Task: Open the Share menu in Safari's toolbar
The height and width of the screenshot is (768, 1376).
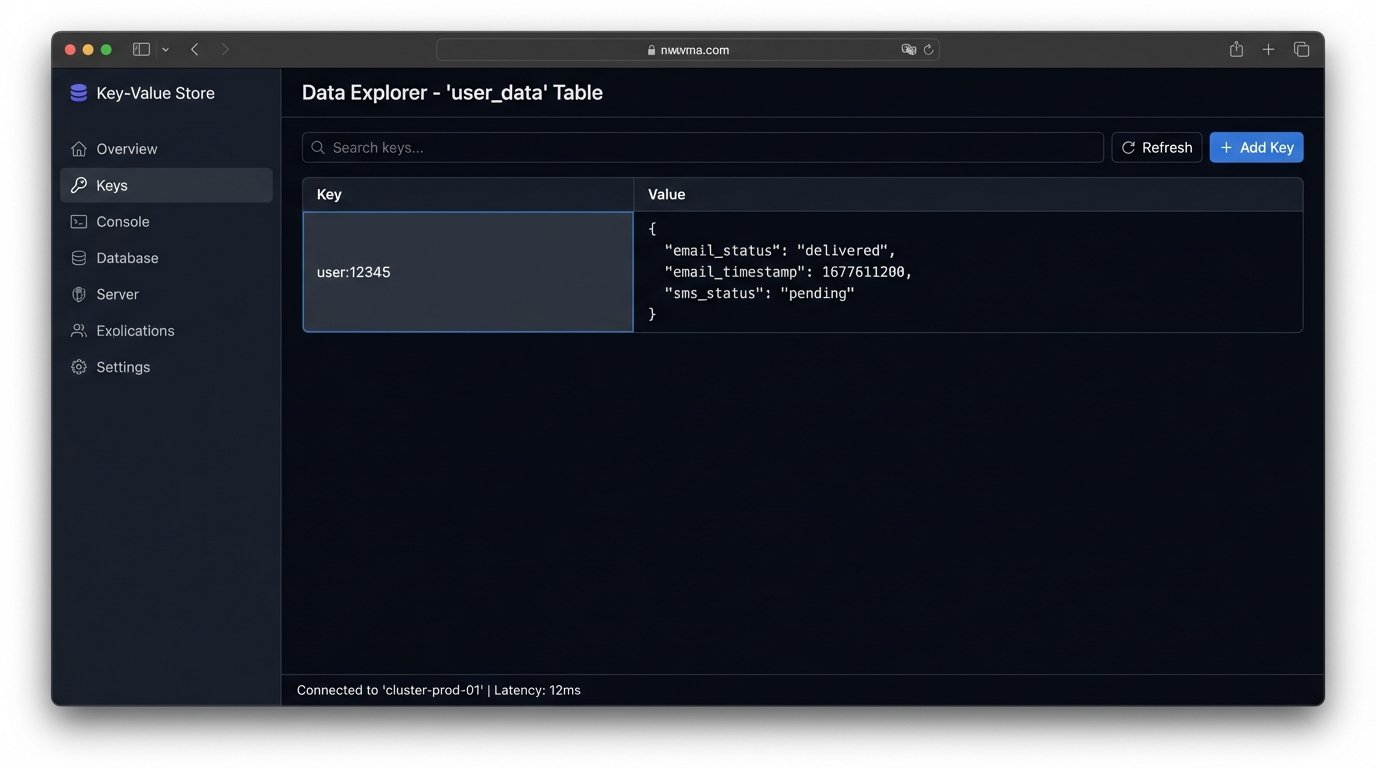Action: pos(1235,48)
